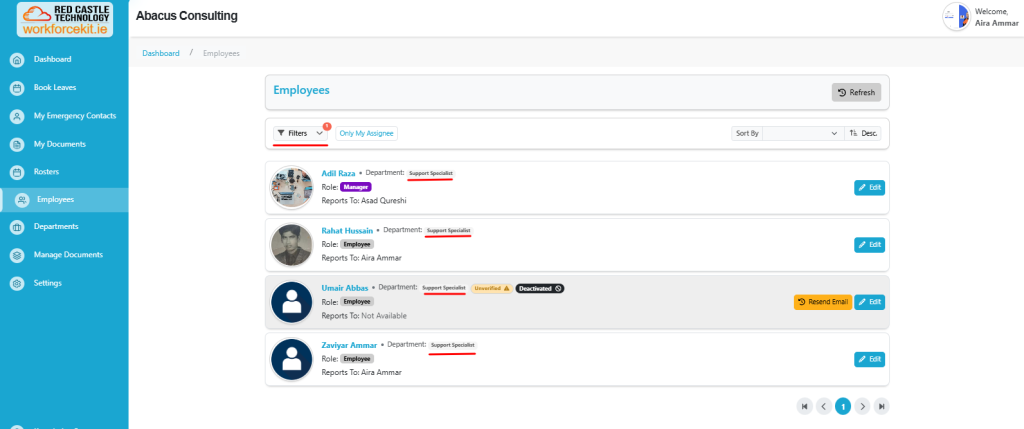This screenshot has height=429, width=1024.
Task: Click Rahat Hussain's profile photo
Action: click(291, 244)
